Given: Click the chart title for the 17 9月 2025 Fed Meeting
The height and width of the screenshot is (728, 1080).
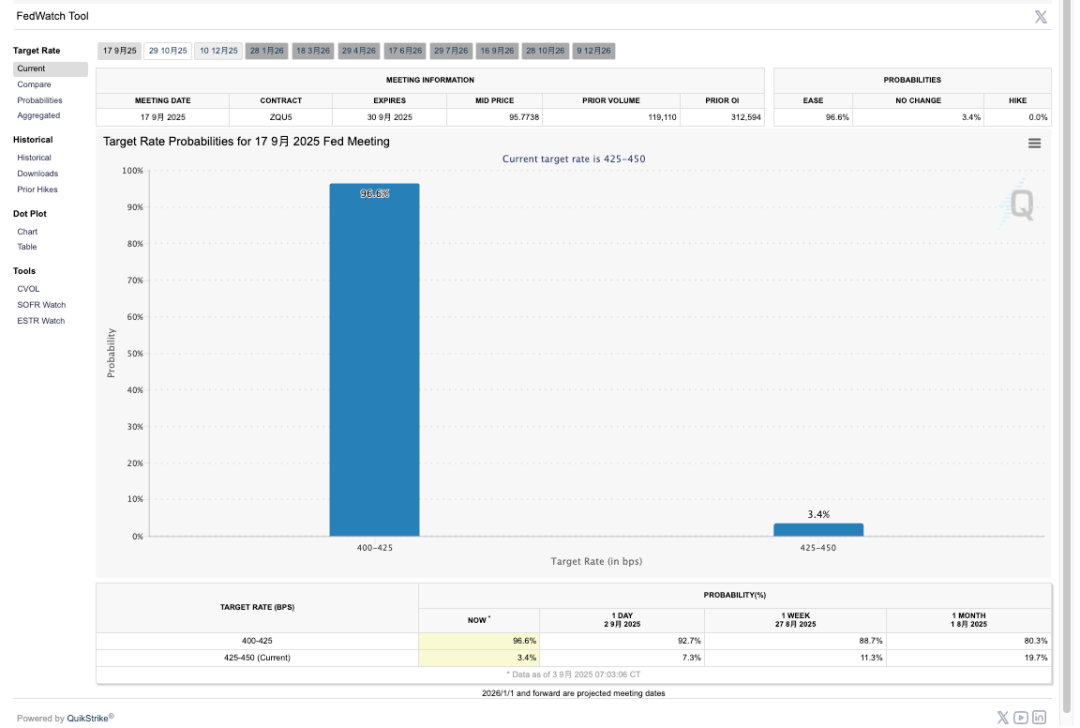Looking at the screenshot, I should (x=247, y=141).
